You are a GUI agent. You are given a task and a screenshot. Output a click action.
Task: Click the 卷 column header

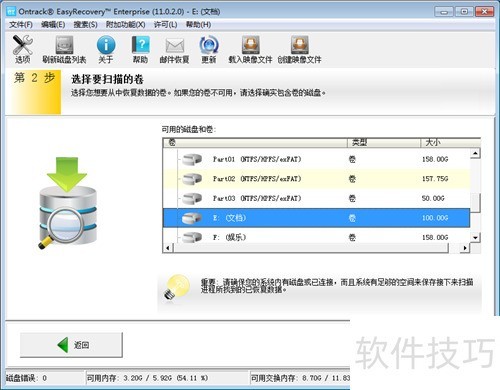[x=255, y=143]
